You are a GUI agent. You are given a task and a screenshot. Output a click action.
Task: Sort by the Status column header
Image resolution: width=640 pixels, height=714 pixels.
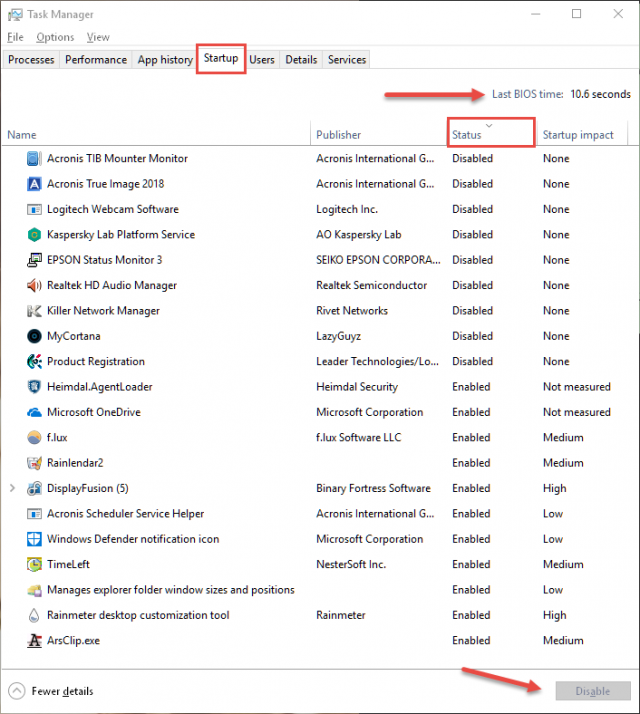click(x=491, y=133)
